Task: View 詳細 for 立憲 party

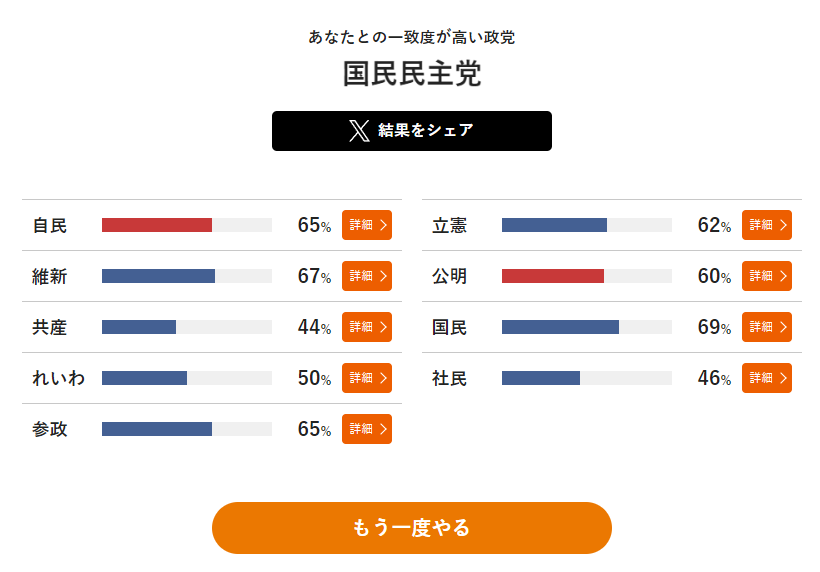Action: (767, 225)
